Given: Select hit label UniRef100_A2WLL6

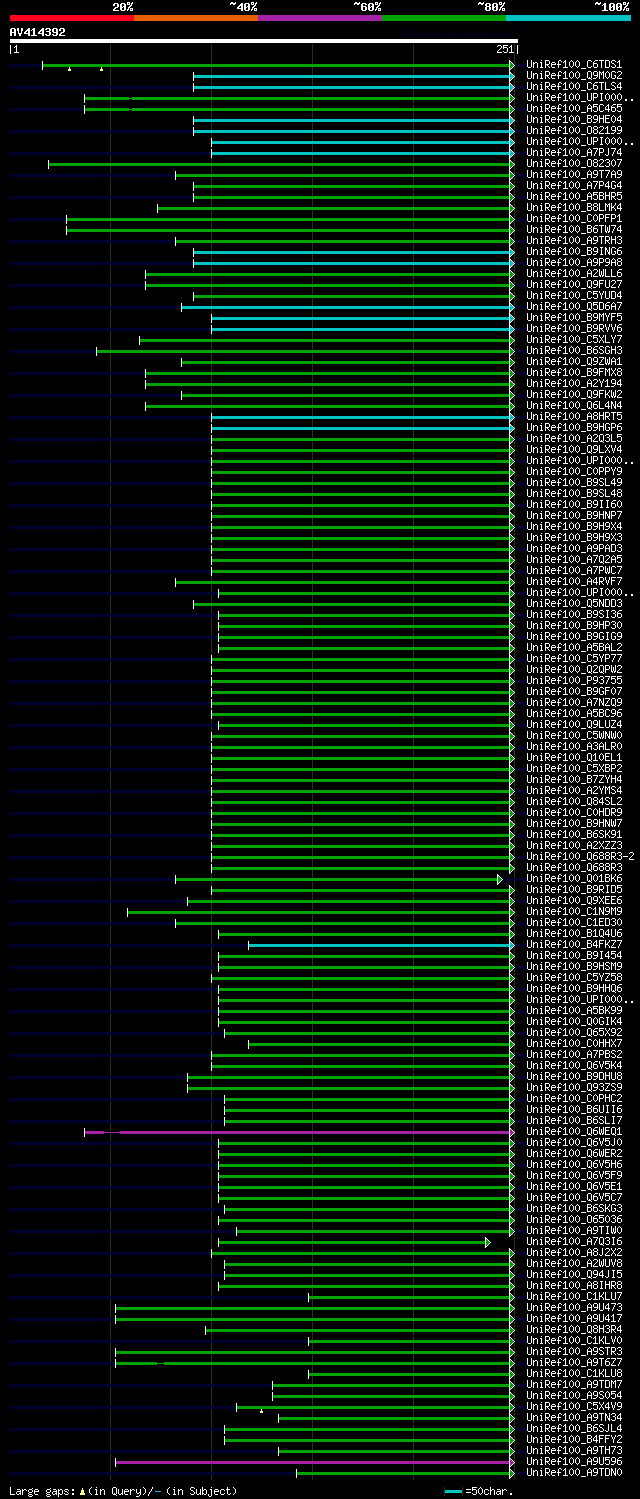Looking at the screenshot, I should pos(574,274).
